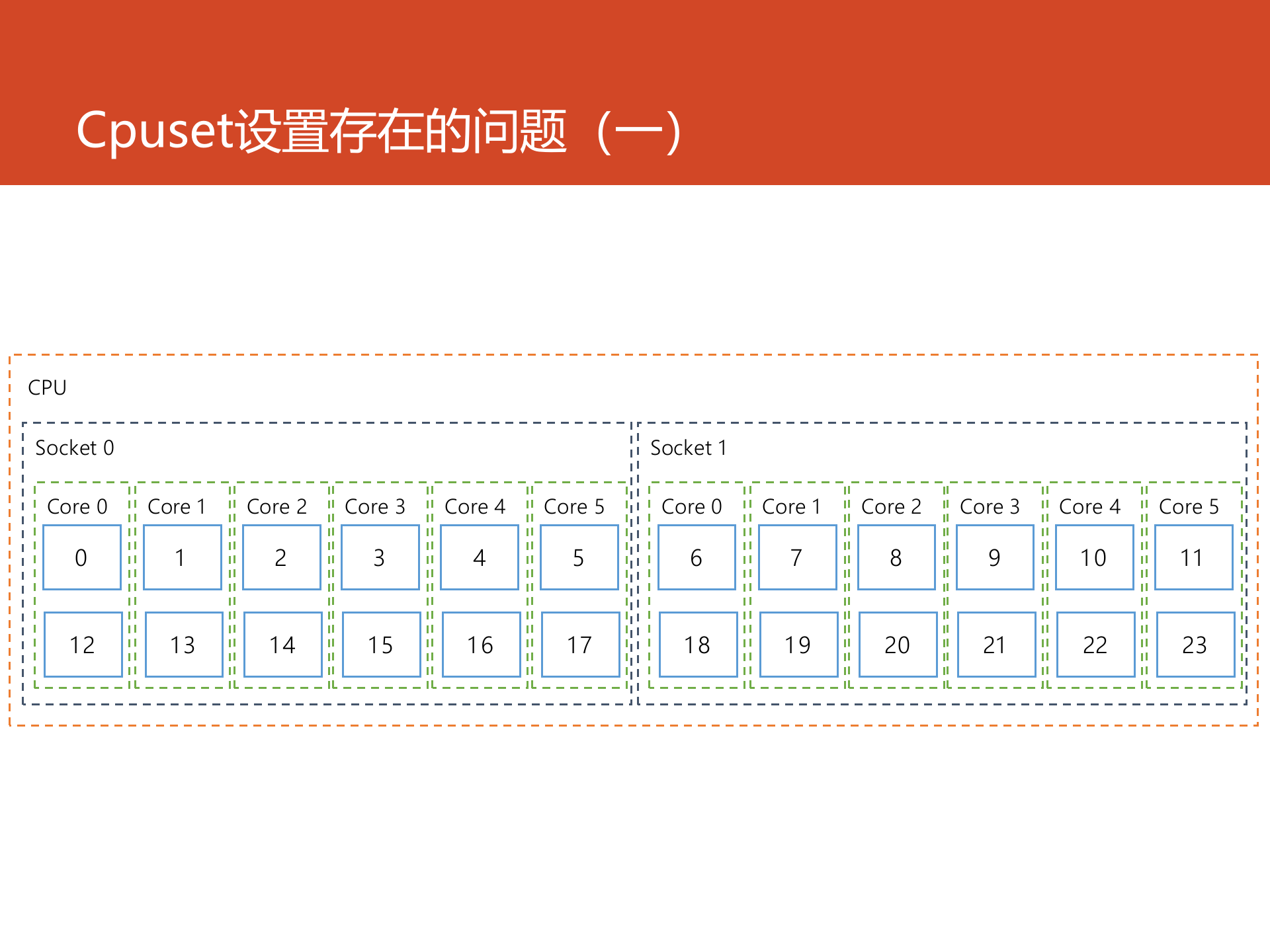
Task: Select the Socket 0 label
Action: 75,448
